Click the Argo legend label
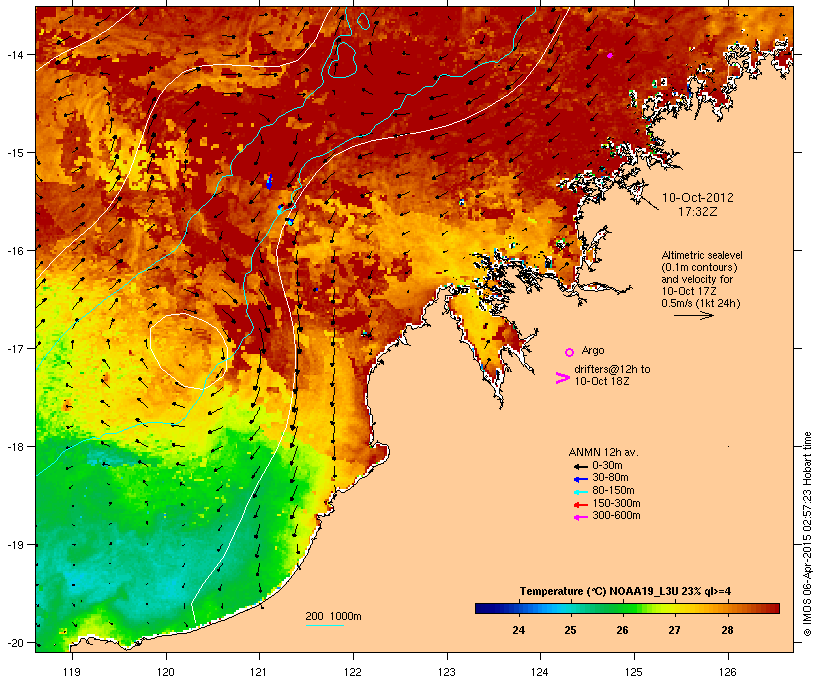The image size is (820, 680). click(x=593, y=350)
